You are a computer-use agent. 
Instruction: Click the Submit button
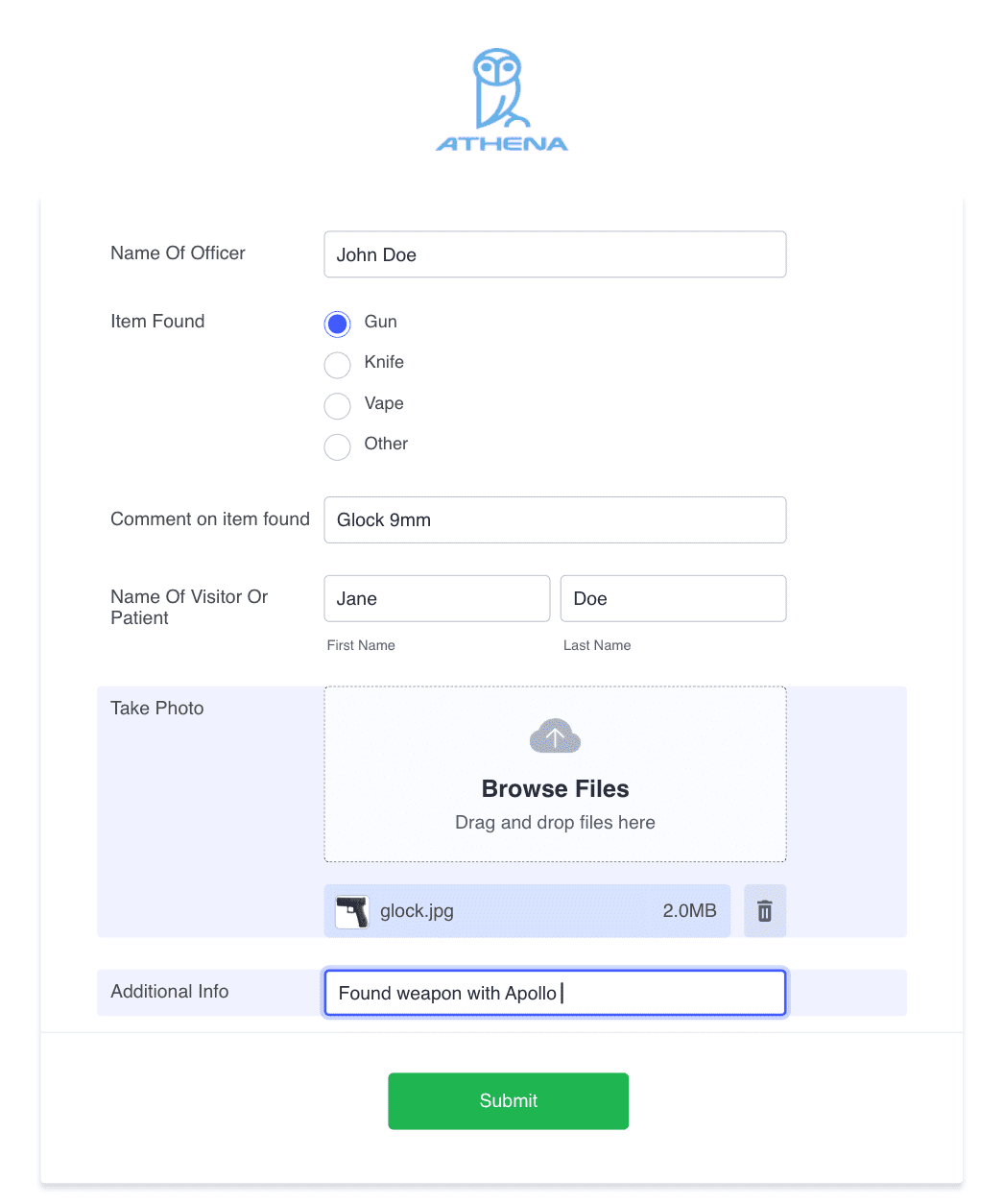(509, 1101)
